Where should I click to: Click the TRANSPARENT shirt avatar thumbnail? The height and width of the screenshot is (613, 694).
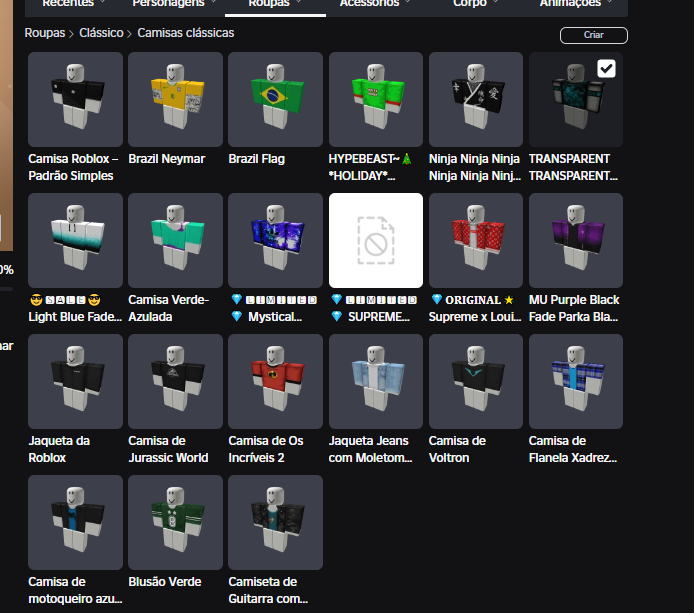(576, 100)
